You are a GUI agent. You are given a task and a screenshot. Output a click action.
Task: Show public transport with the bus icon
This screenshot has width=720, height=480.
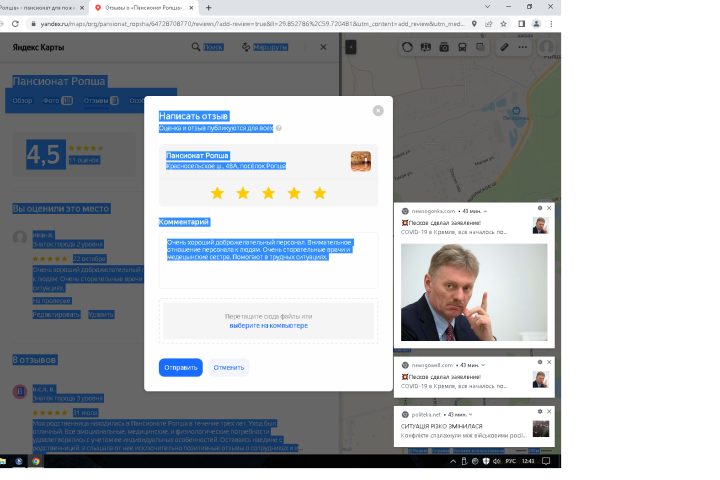(462, 47)
